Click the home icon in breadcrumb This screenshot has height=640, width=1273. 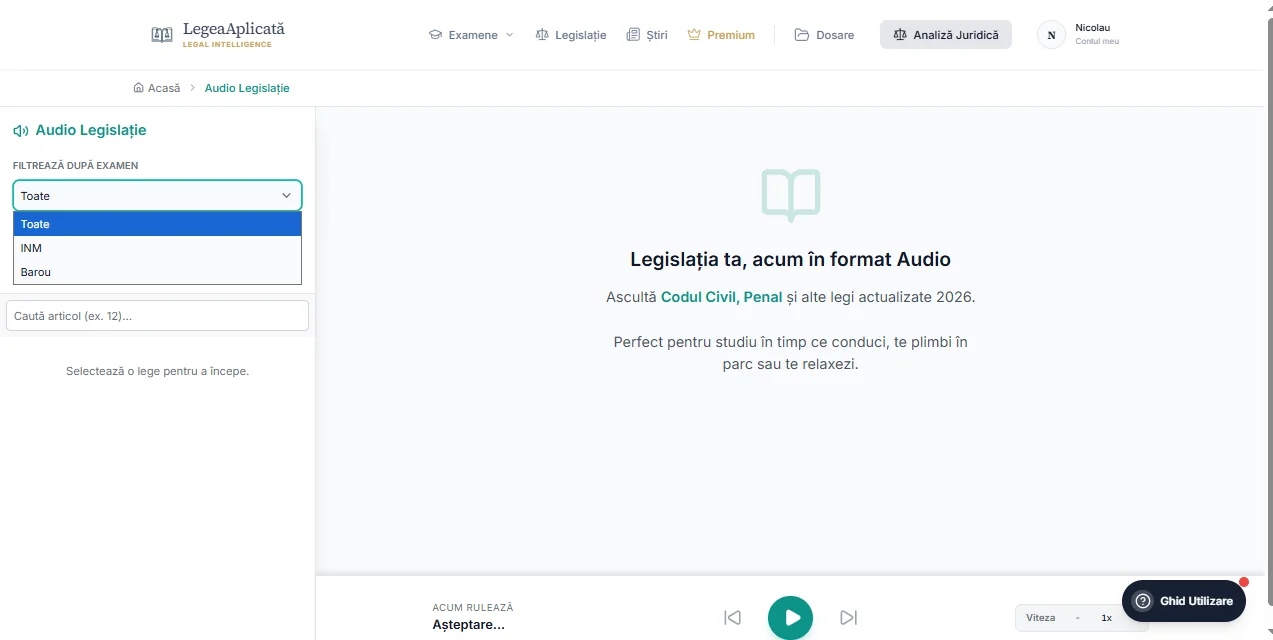click(x=138, y=88)
